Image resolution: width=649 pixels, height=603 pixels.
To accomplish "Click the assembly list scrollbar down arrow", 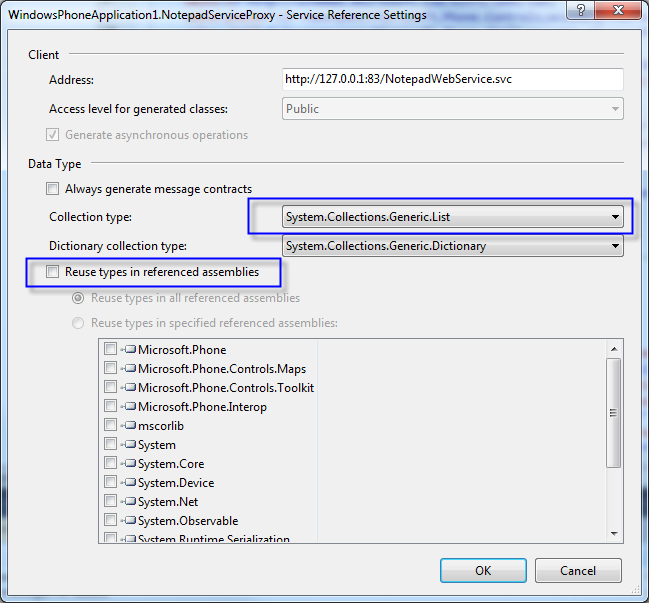I will 614,534.
